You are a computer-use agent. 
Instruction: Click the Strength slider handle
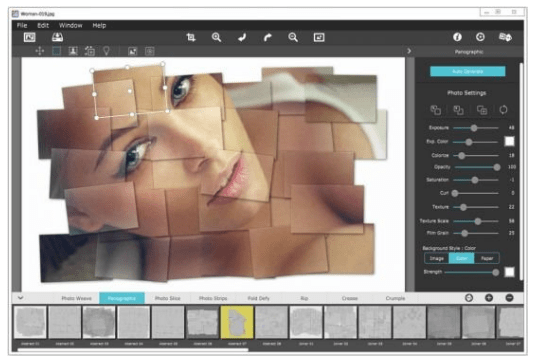tap(496, 272)
